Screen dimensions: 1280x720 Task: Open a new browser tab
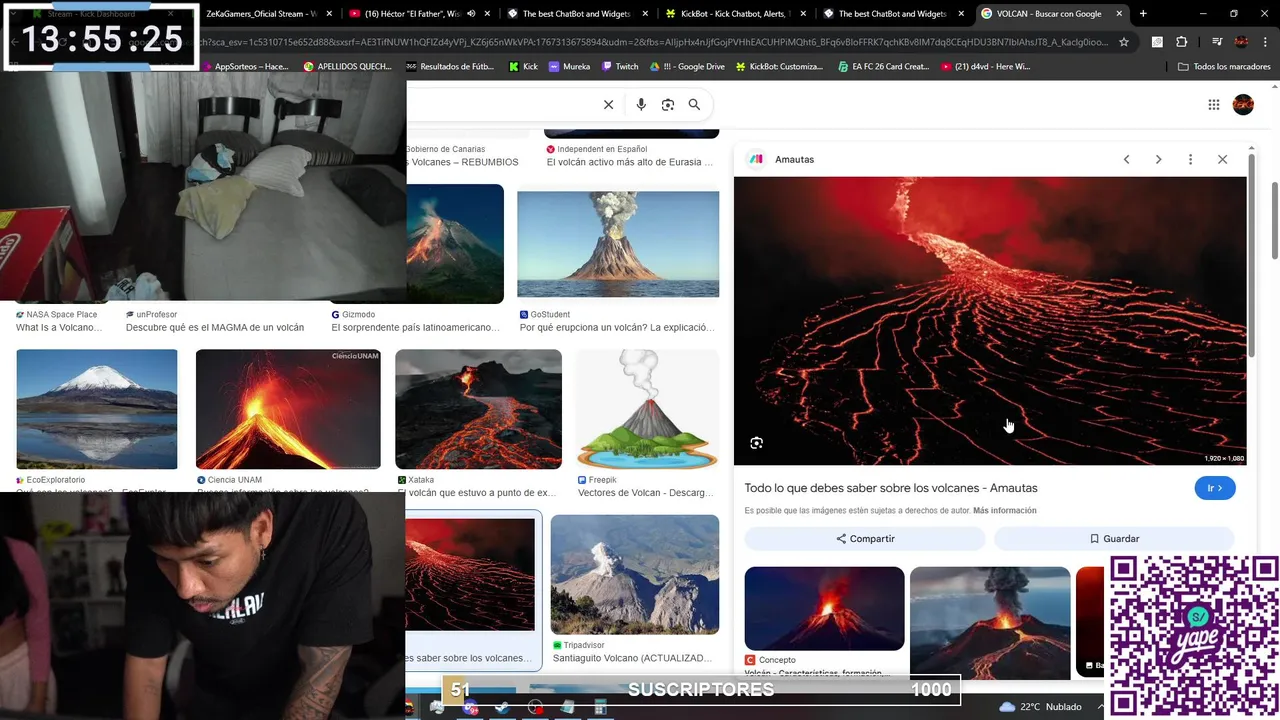point(1143,14)
